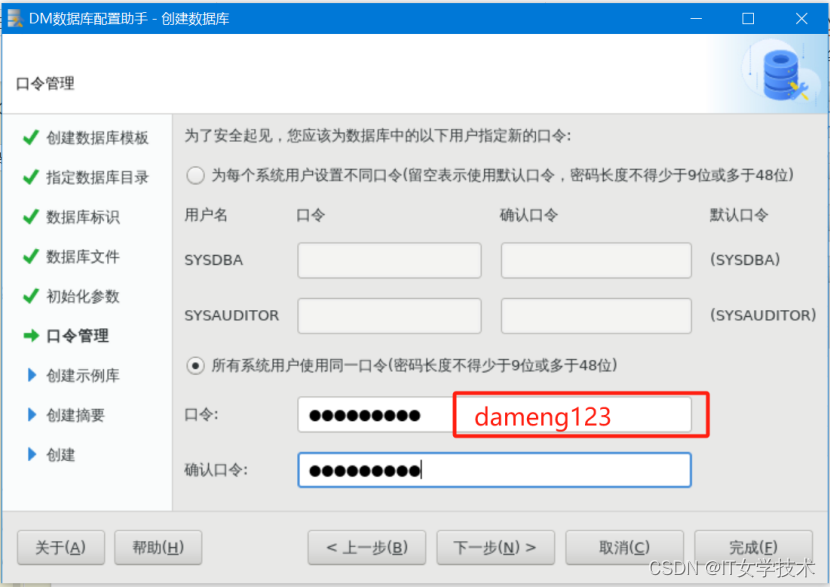This screenshot has height=587, width=831.
Task: Click the DM app icon in the title bar
Action: (15, 17)
